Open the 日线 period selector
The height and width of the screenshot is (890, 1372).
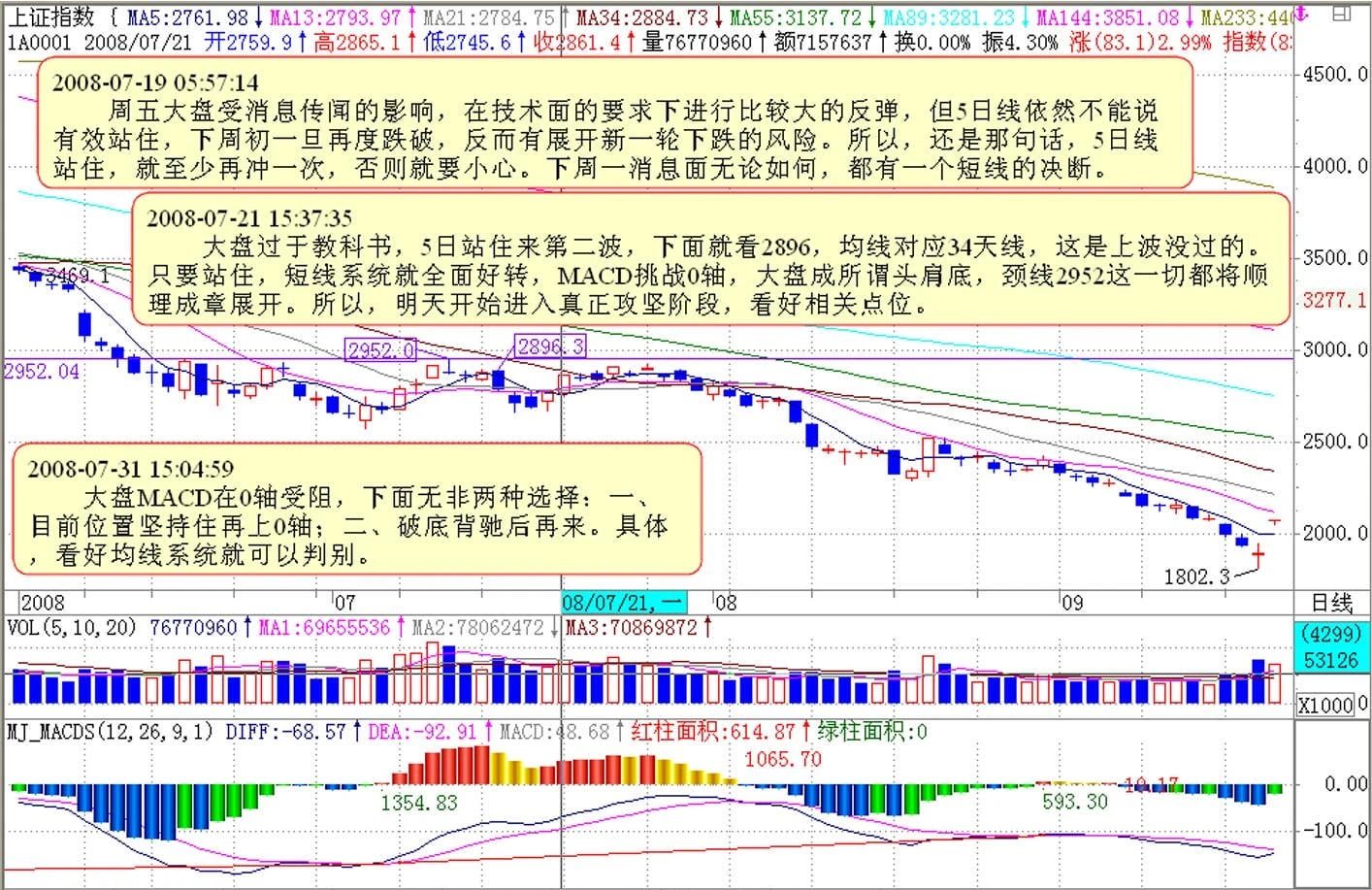(1332, 603)
